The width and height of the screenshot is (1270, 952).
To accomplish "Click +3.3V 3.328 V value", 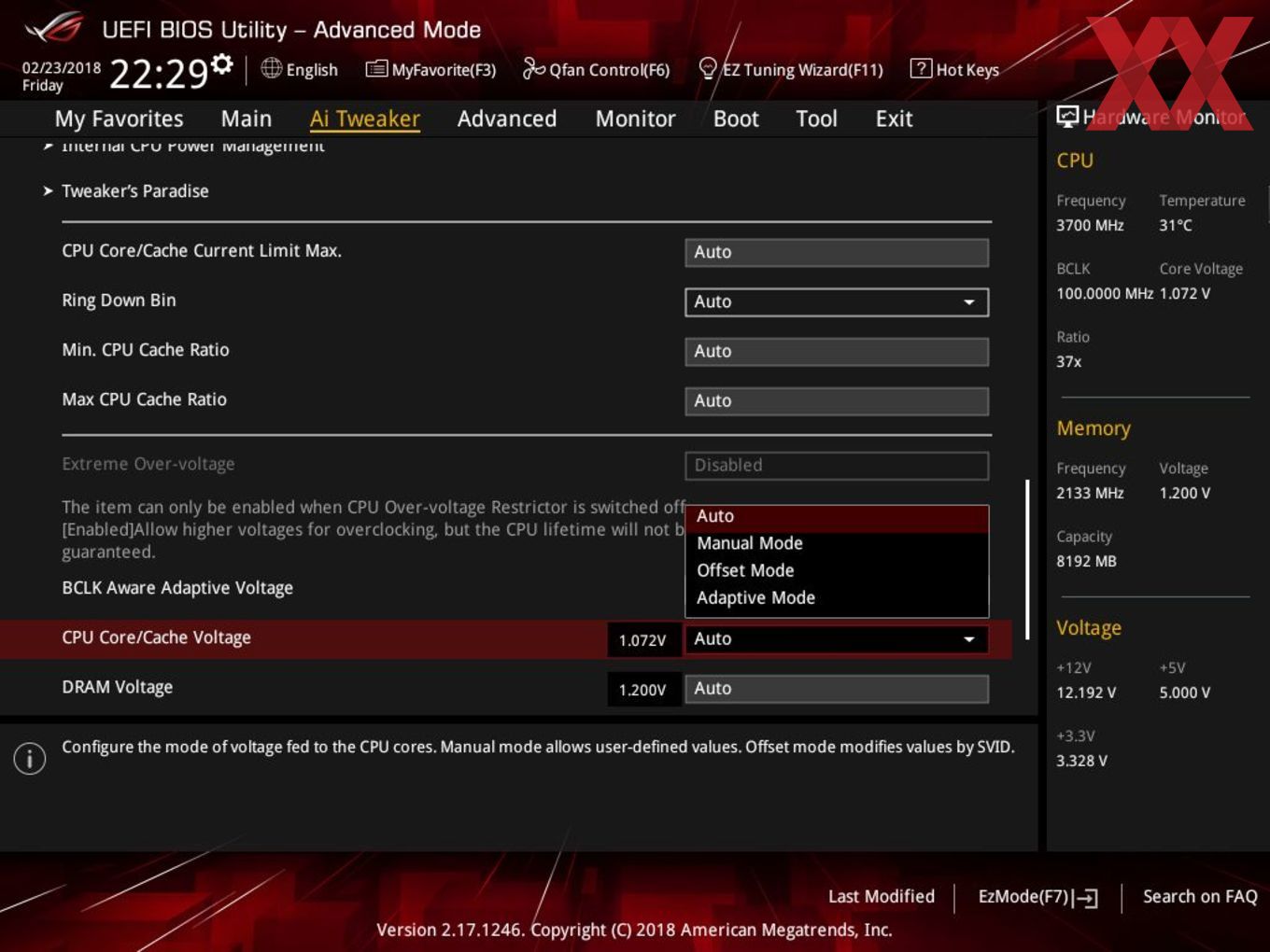I will tap(1081, 761).
